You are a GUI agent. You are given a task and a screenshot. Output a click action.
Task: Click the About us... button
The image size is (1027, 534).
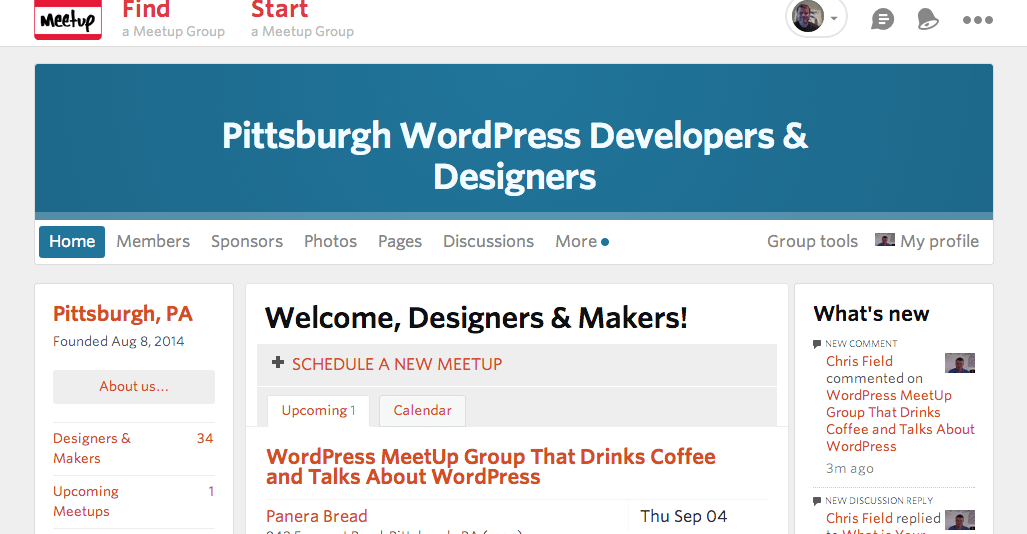[134, 387]
